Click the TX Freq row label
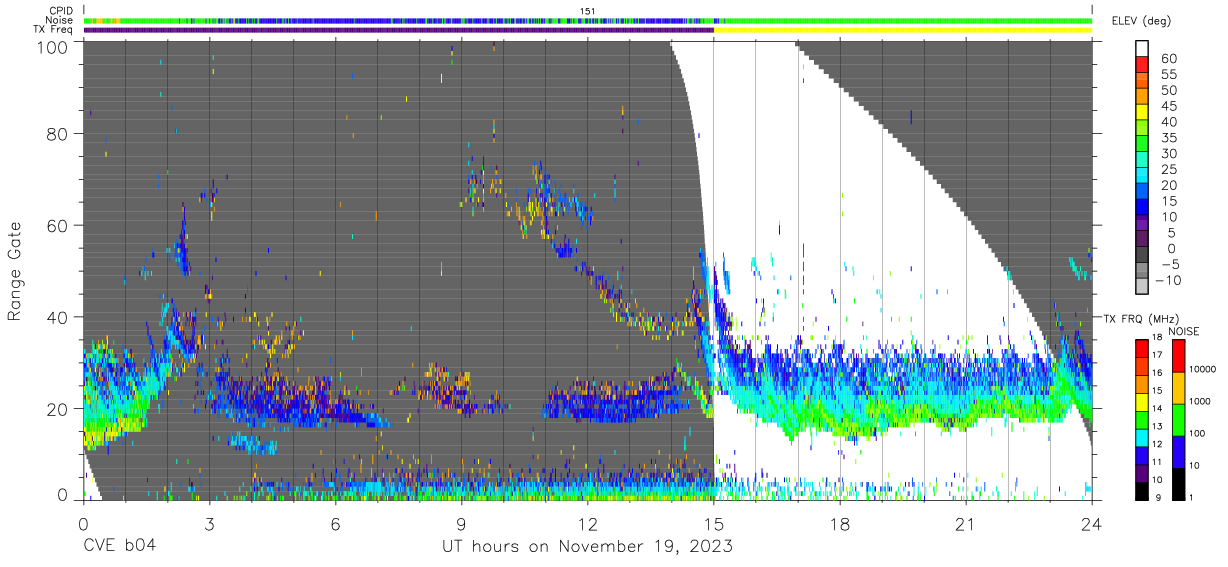Viewport: 1228px width, 567px height. point(54,29)
